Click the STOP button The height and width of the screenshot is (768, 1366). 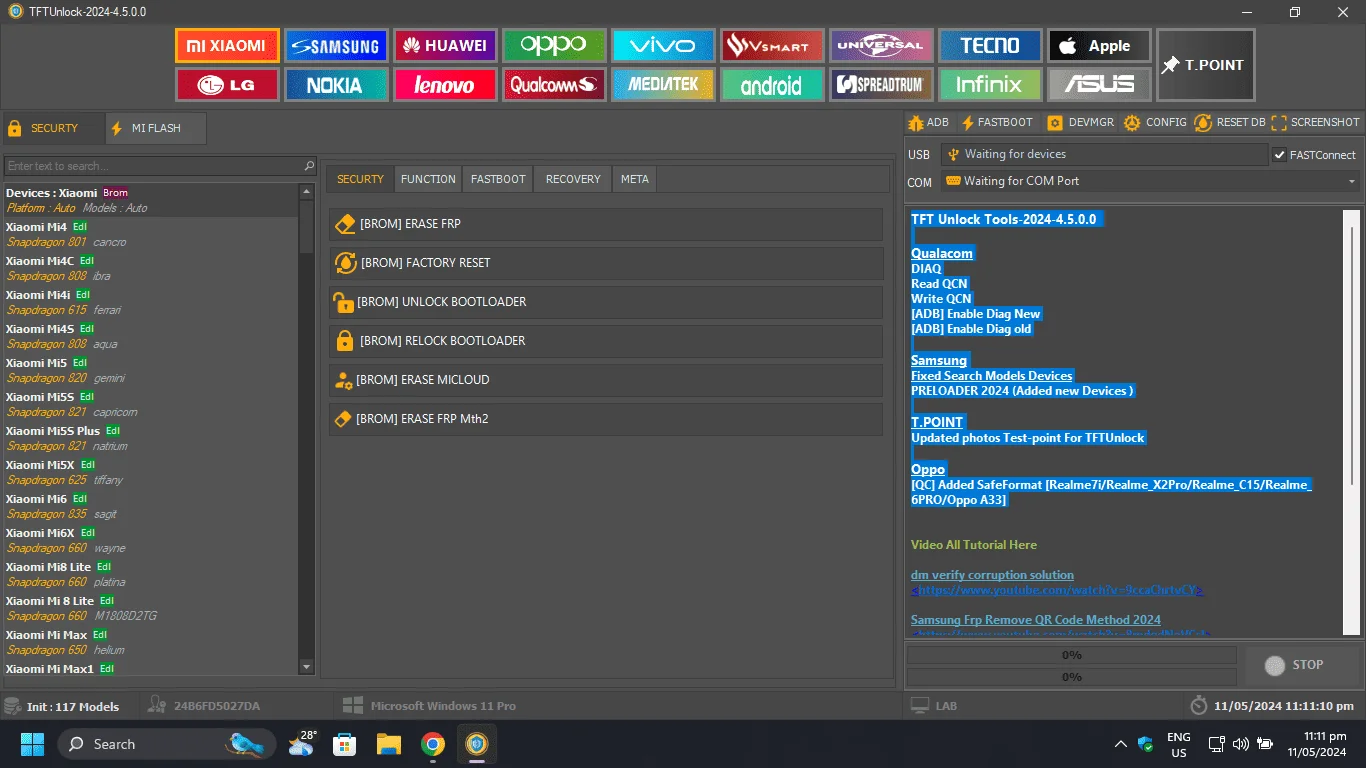[x=1300, y=665]
